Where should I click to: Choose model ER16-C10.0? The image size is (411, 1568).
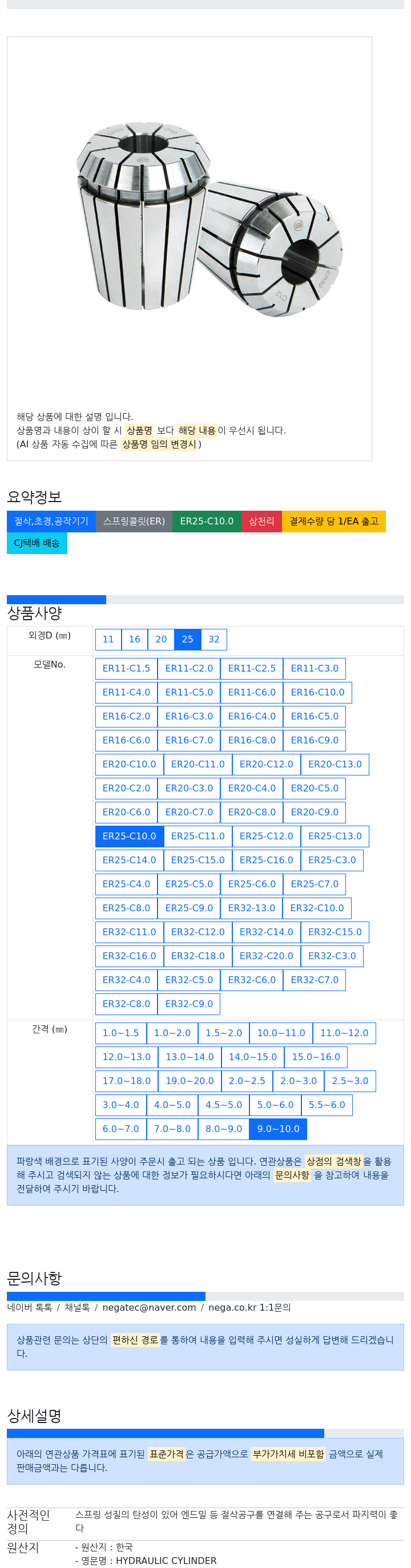click(317, 692)
